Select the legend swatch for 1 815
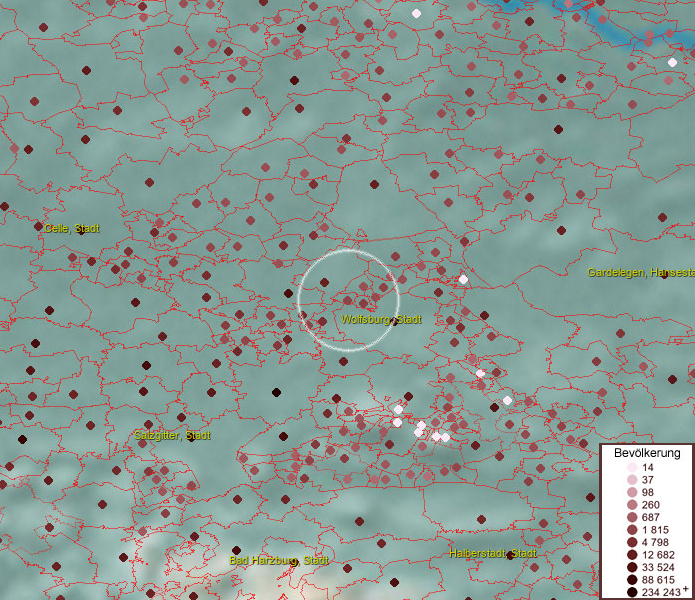This screenshot has width=695, height=600. point(632,530)
